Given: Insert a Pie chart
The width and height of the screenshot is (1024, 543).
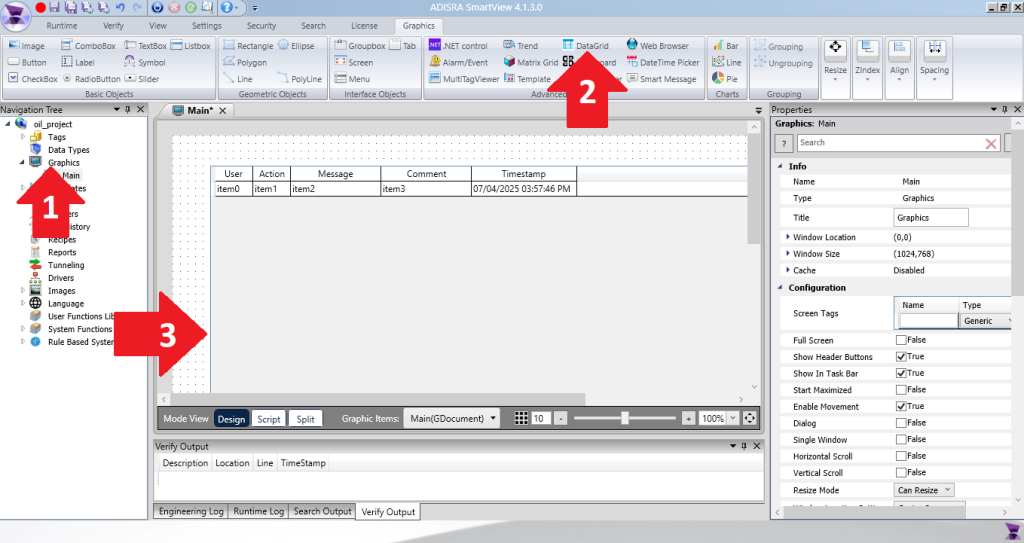Looking at the screenshot, I should [x=725, y=78].
